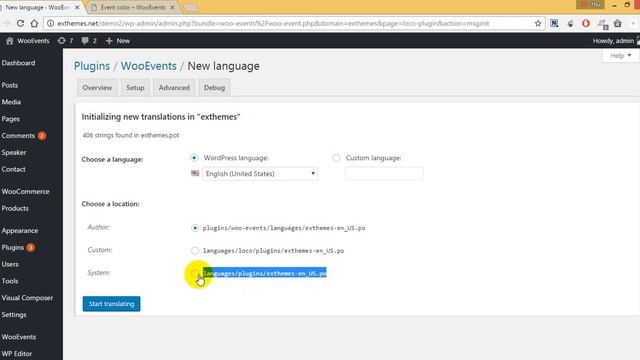Open Products in the sidebar

pos(15,208)
